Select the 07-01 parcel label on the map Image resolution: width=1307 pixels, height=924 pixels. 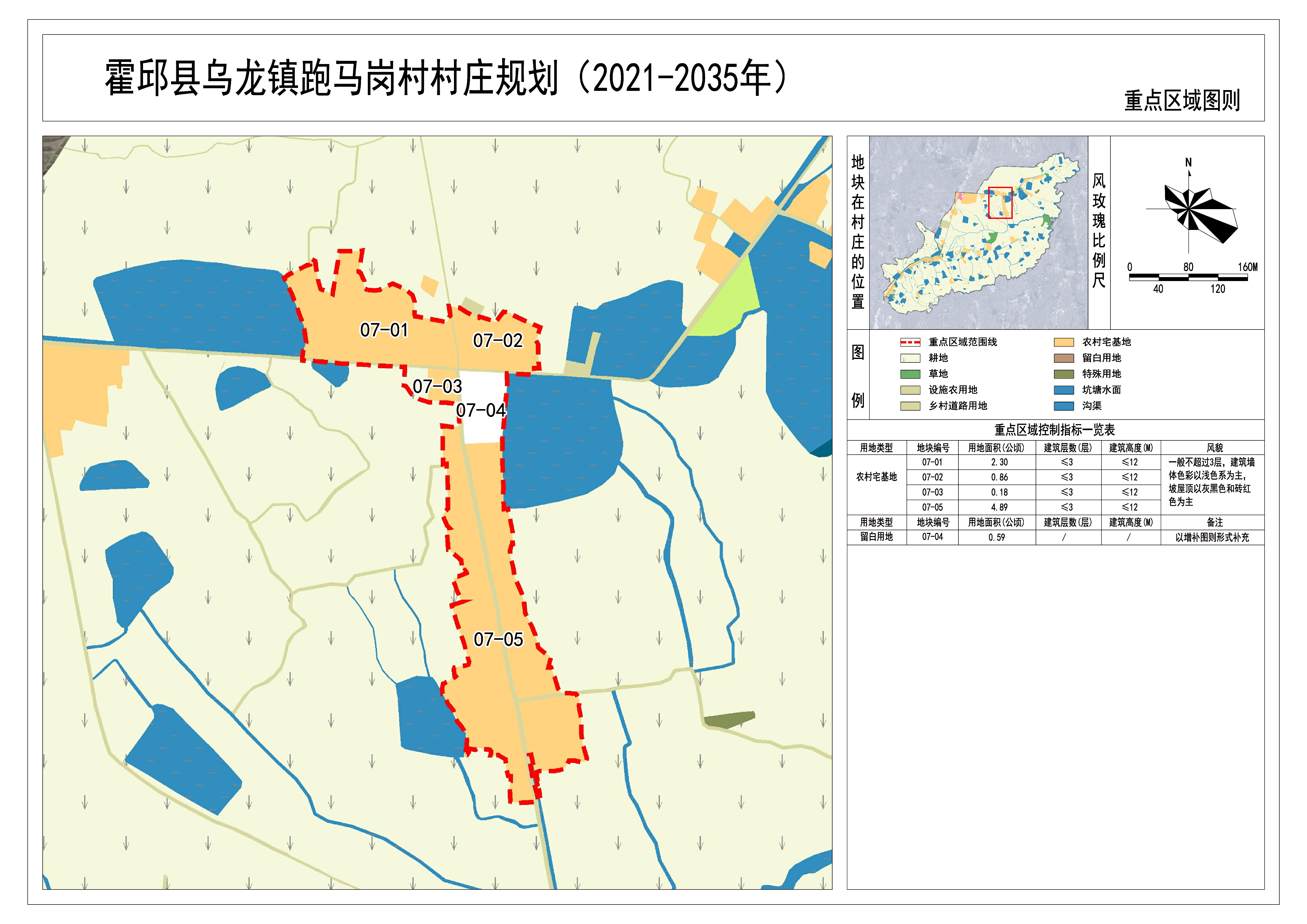pos(384,330)
